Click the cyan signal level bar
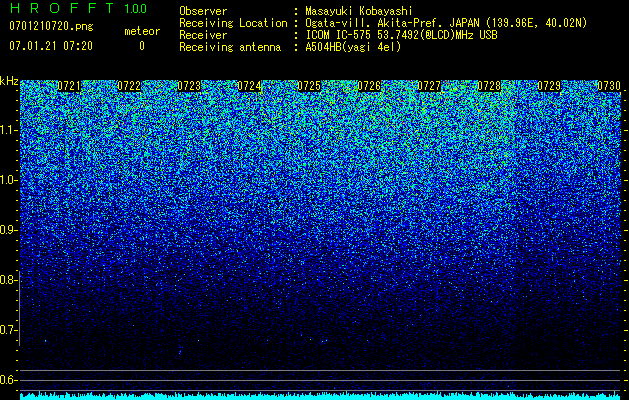Viewport: 629px width, 400px height. (x=321, y=396)
